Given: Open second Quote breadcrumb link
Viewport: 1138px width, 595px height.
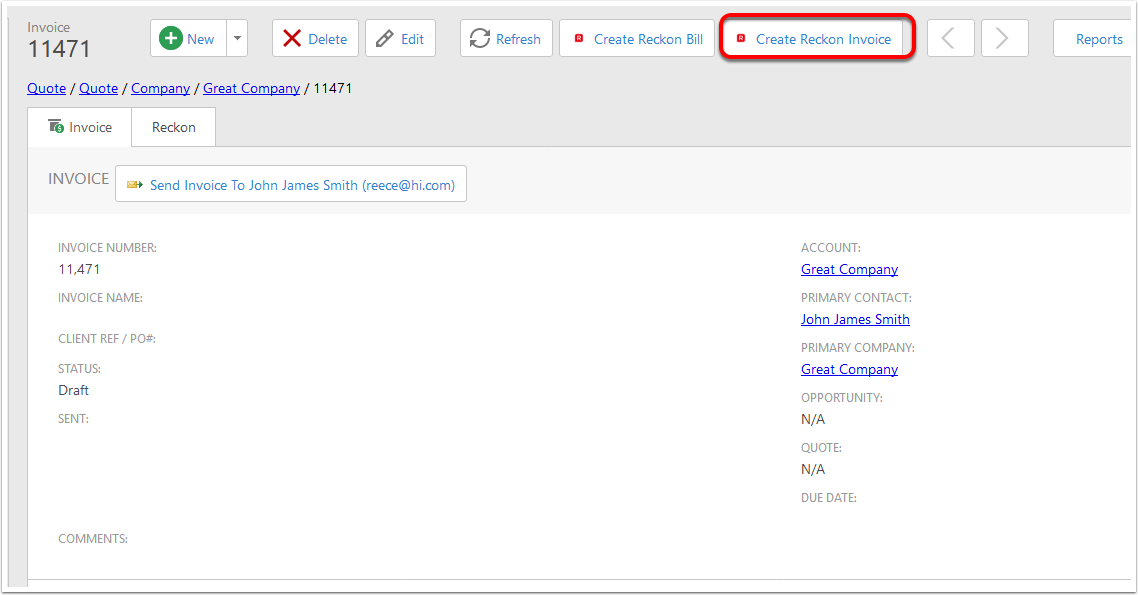Looking at the screenshot, I should click(x=98, y=88).
